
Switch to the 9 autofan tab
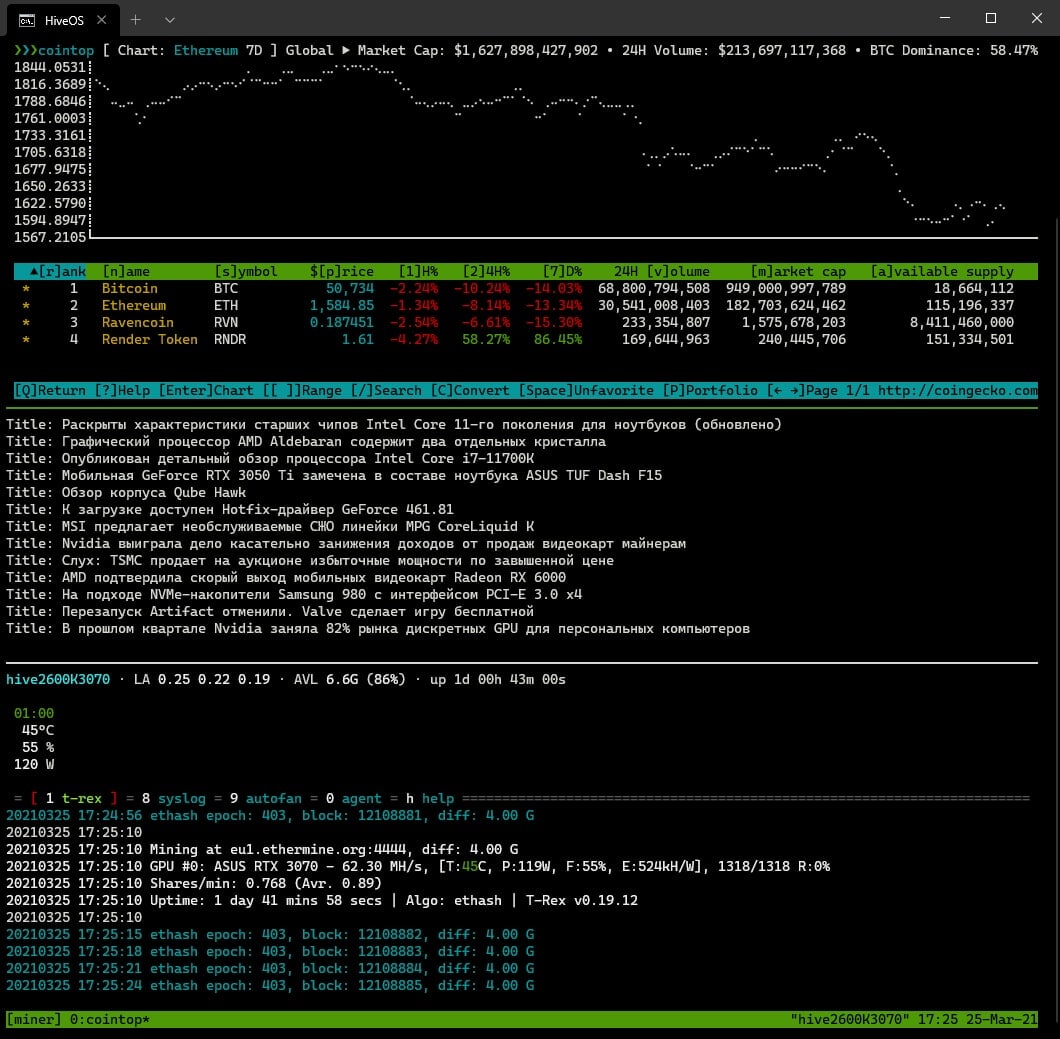click(x=266, y=798)
